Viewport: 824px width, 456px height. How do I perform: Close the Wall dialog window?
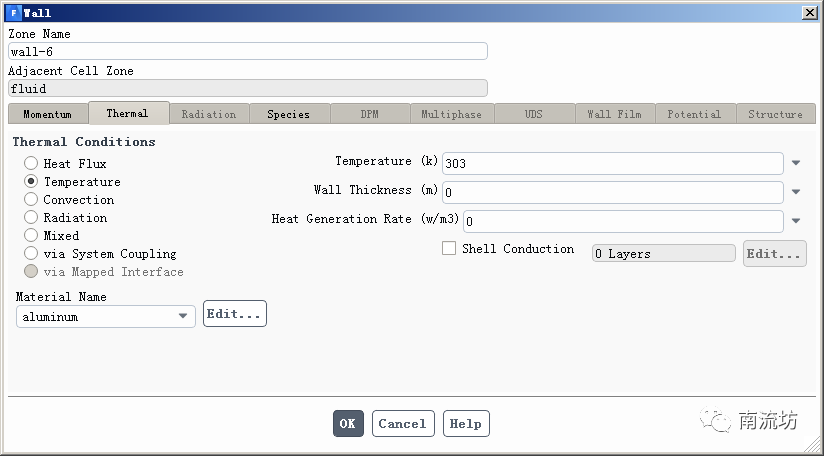(x=808, y=12)
